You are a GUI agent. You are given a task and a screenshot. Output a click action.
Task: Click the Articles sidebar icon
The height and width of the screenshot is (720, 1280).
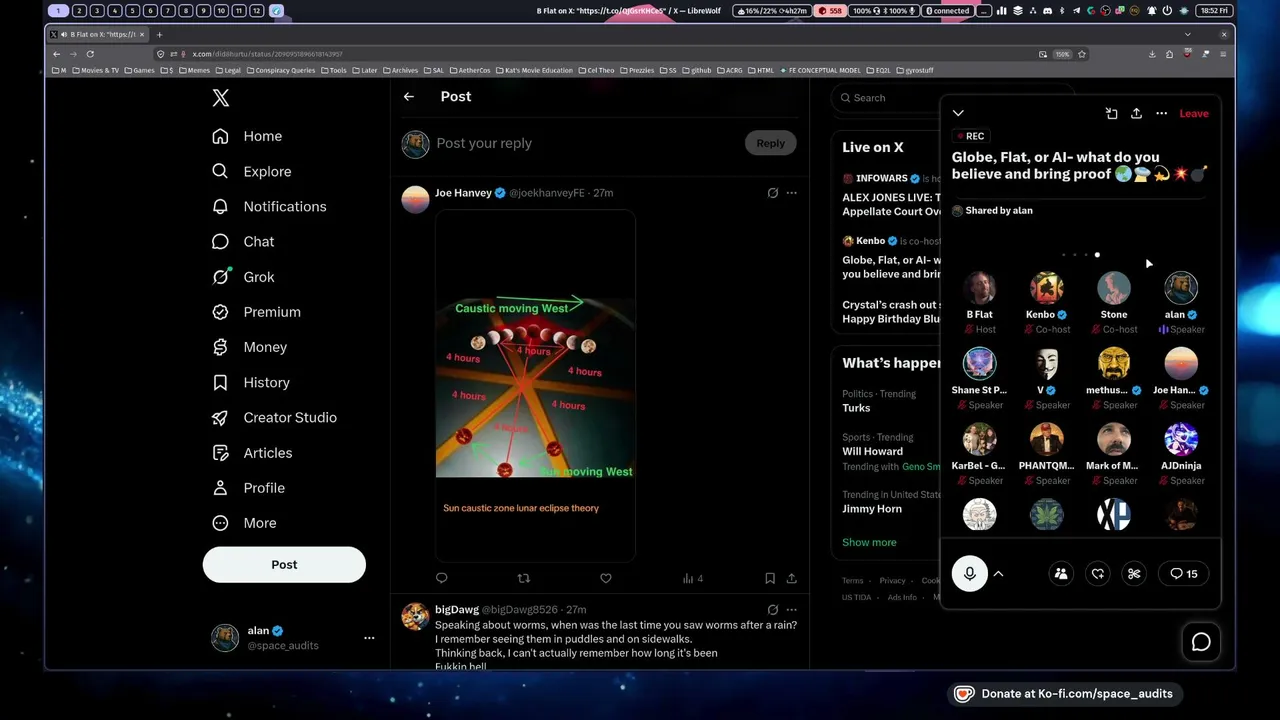coord(221,453)
